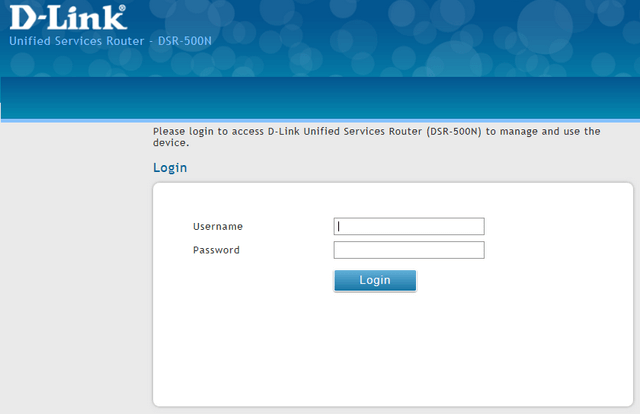This screenshot has height=414, width=640.
Task: Focus the Password input field
Action: click(x=409, y=250)
